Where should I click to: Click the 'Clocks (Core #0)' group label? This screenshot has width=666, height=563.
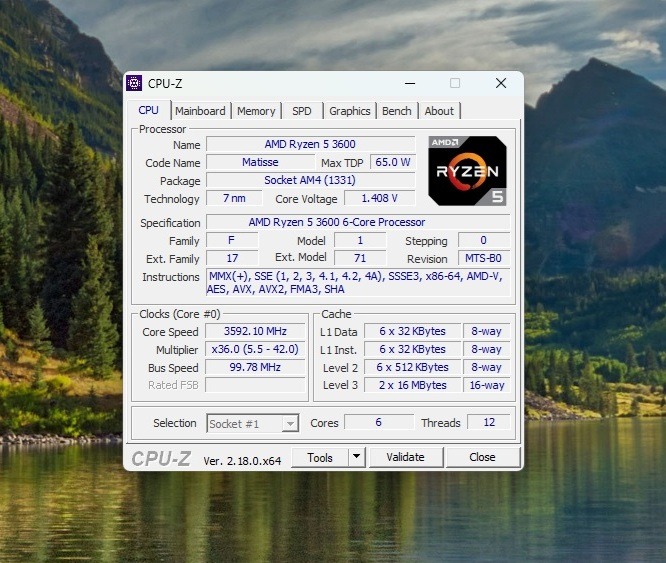pyautogui.click(x=180, y=314)
